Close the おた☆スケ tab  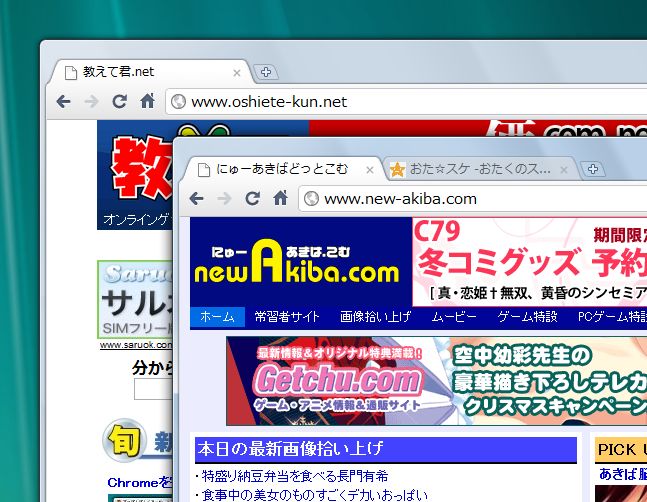tap(564, 170)
